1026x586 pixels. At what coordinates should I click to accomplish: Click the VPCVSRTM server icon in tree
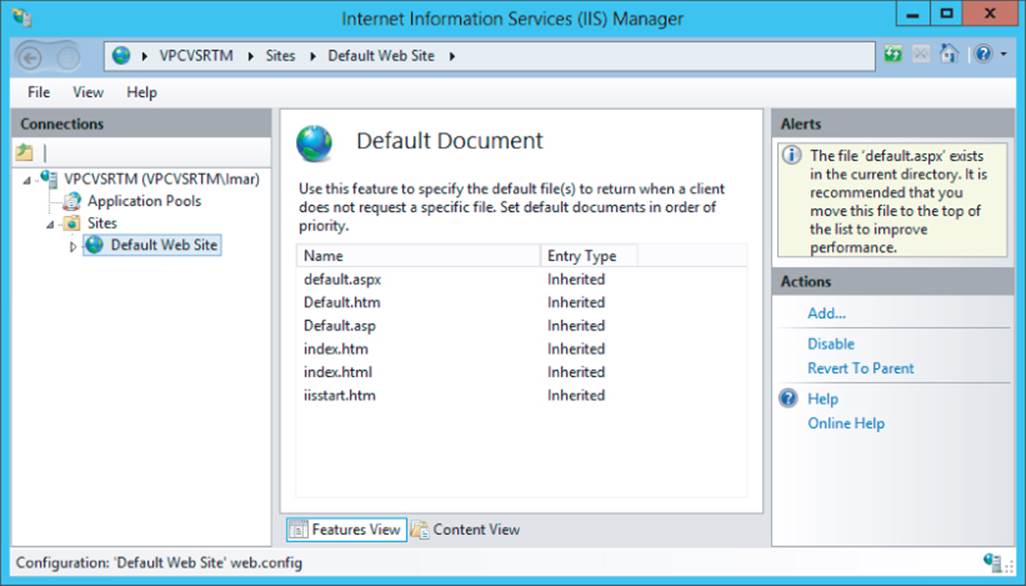tap(49, 179)
